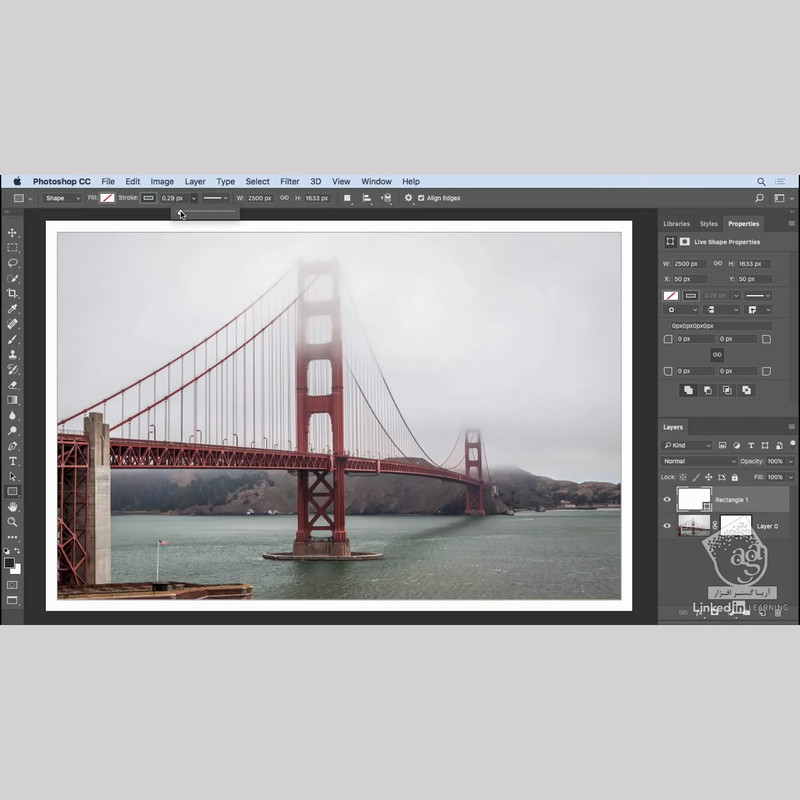Viewport: 800px width, 800px height.
Task: Click the Fill color swatch in options bar
Action: [107, 198]
